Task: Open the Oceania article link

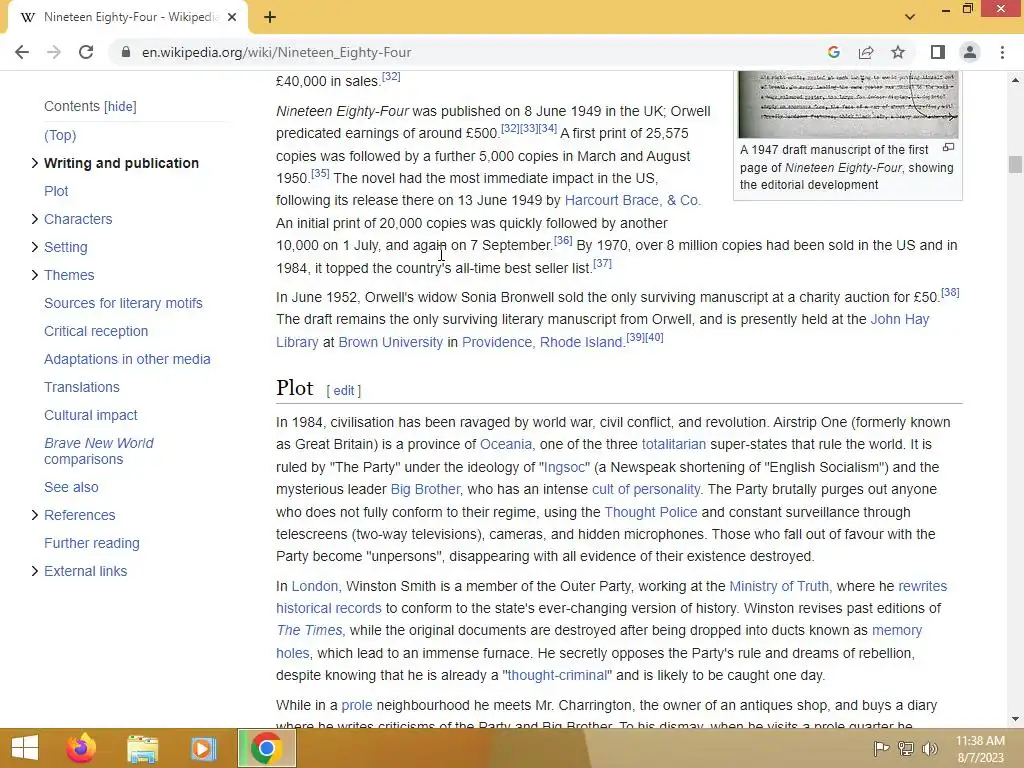Action: click(x=506, y=445)
